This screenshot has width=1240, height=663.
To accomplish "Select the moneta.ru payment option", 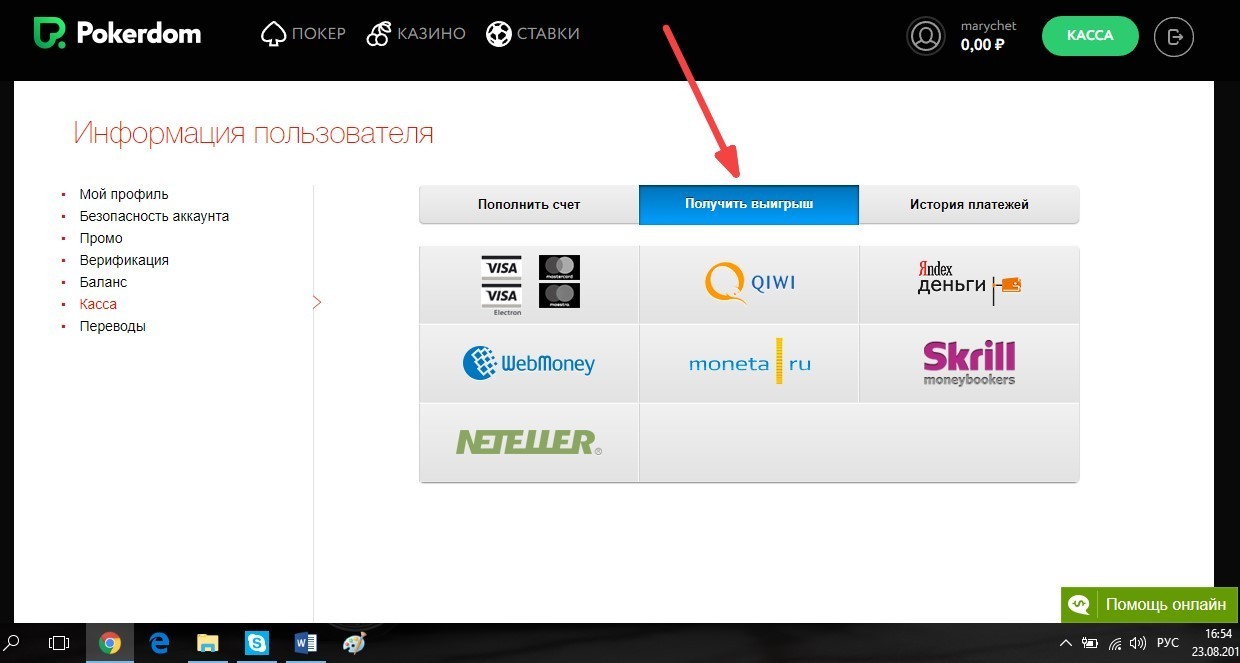I will click(749, 364).
